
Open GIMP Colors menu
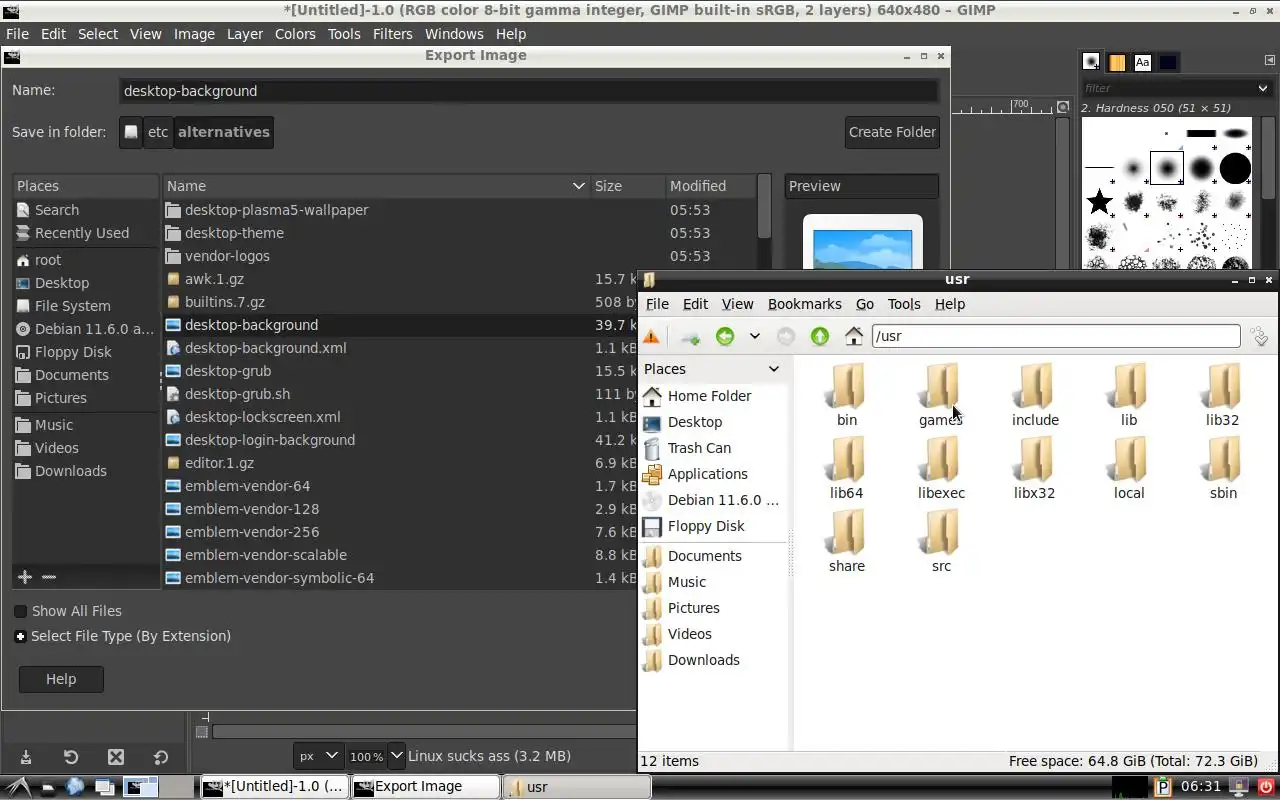point(295,33)
